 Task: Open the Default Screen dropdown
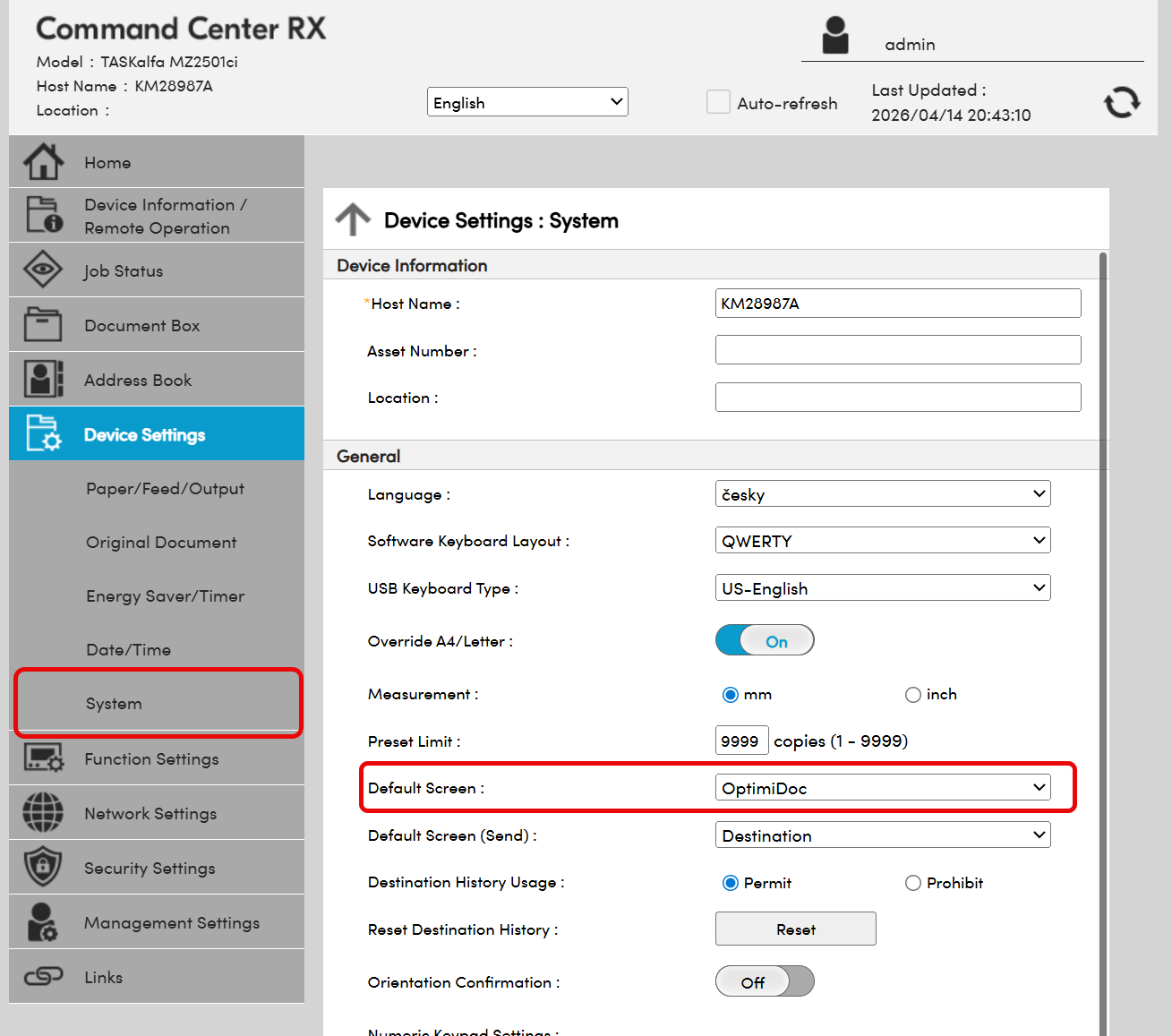[882, 788]
